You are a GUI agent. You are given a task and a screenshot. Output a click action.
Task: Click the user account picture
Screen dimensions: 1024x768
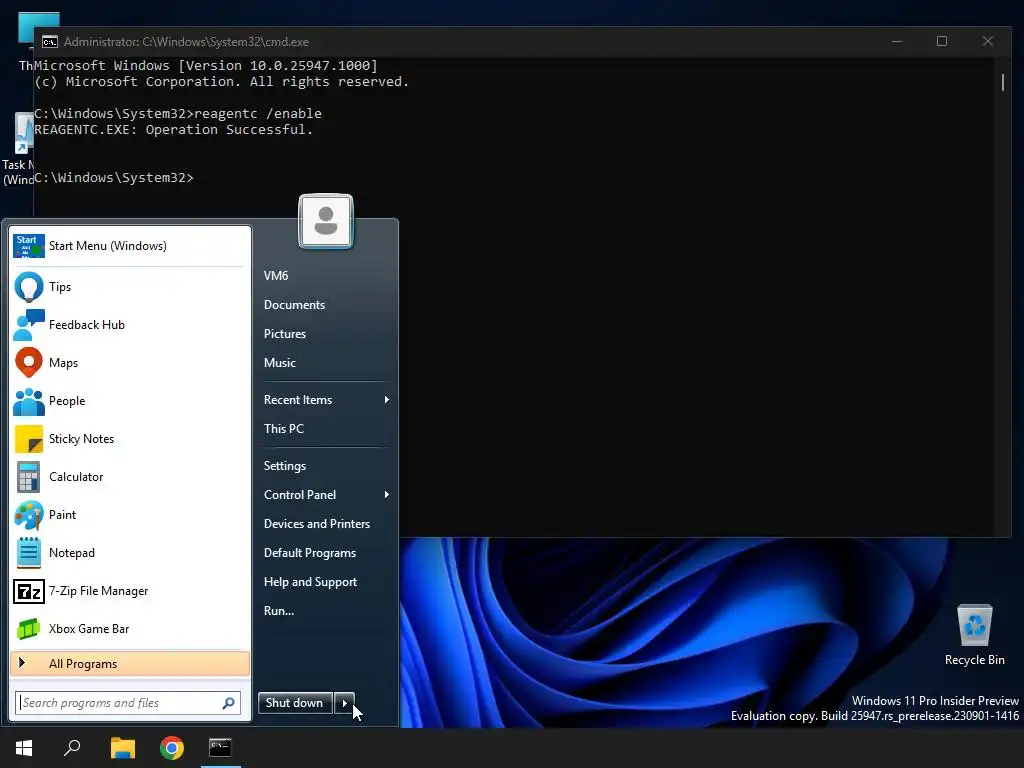pos(326,221)
